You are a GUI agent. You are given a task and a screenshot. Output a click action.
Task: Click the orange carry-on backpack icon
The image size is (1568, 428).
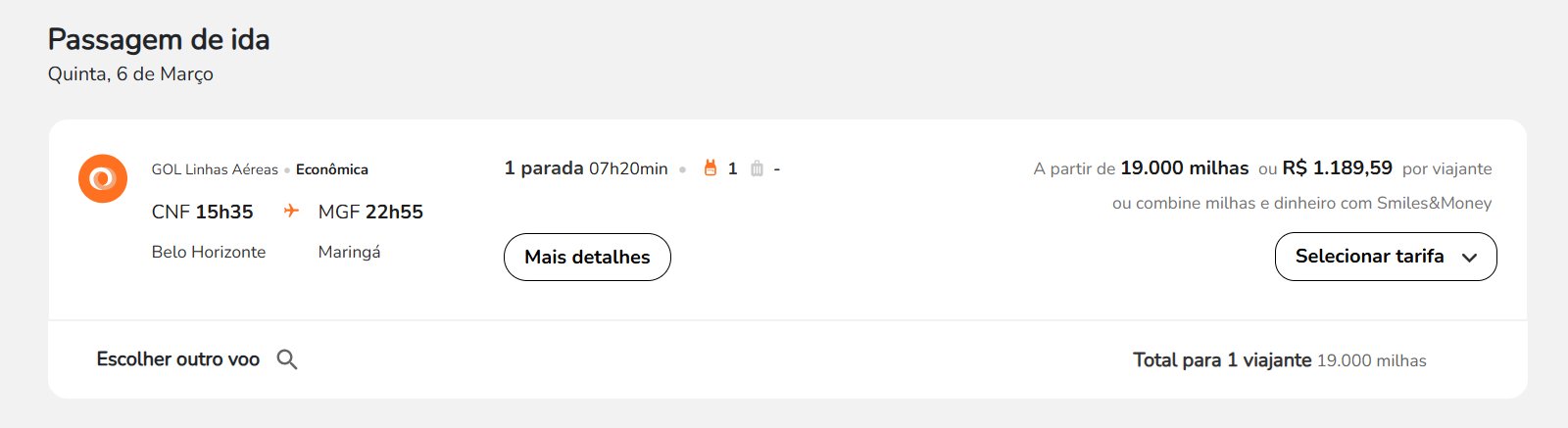pyautogui.click(x=710, y=168)
